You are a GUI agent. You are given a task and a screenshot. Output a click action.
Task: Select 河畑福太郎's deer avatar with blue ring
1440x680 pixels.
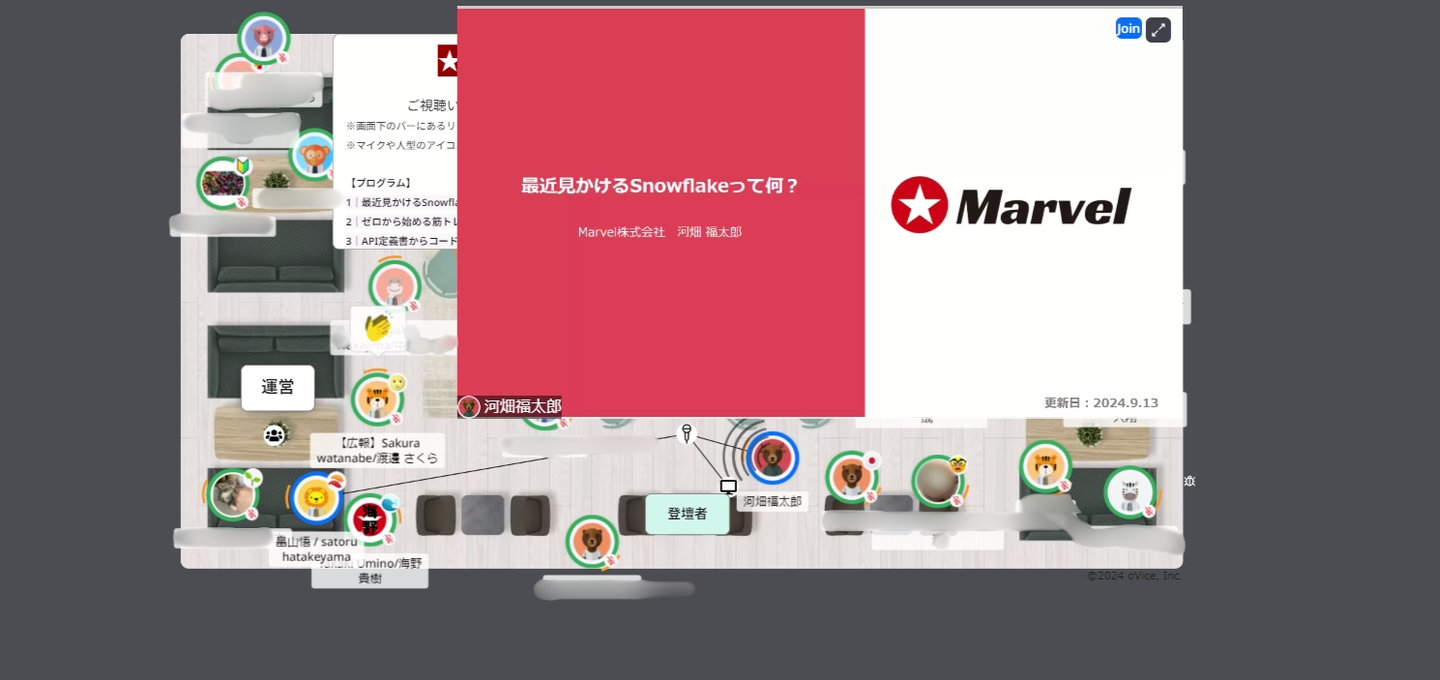point(772,458)
